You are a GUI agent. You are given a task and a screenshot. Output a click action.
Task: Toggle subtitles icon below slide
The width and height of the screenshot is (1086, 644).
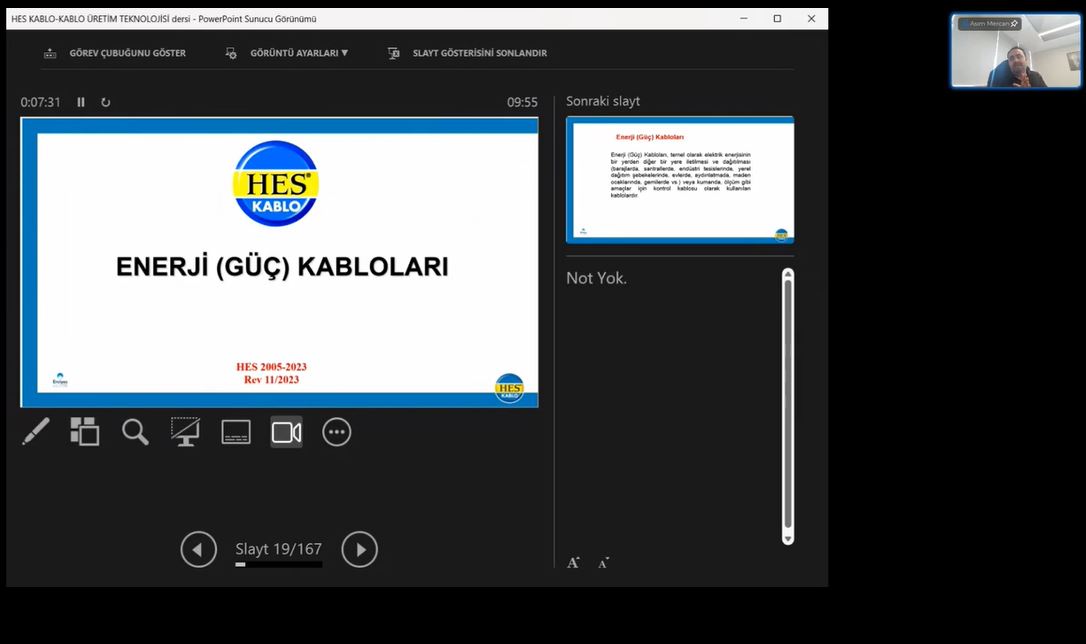tap(235, 432)
